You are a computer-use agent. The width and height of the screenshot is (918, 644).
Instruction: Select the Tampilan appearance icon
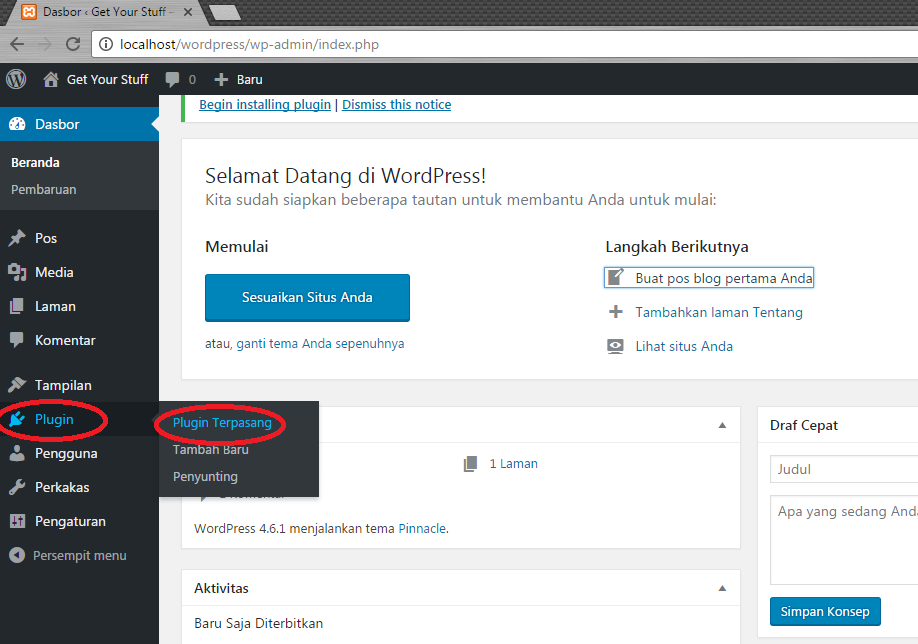(18, 385)
